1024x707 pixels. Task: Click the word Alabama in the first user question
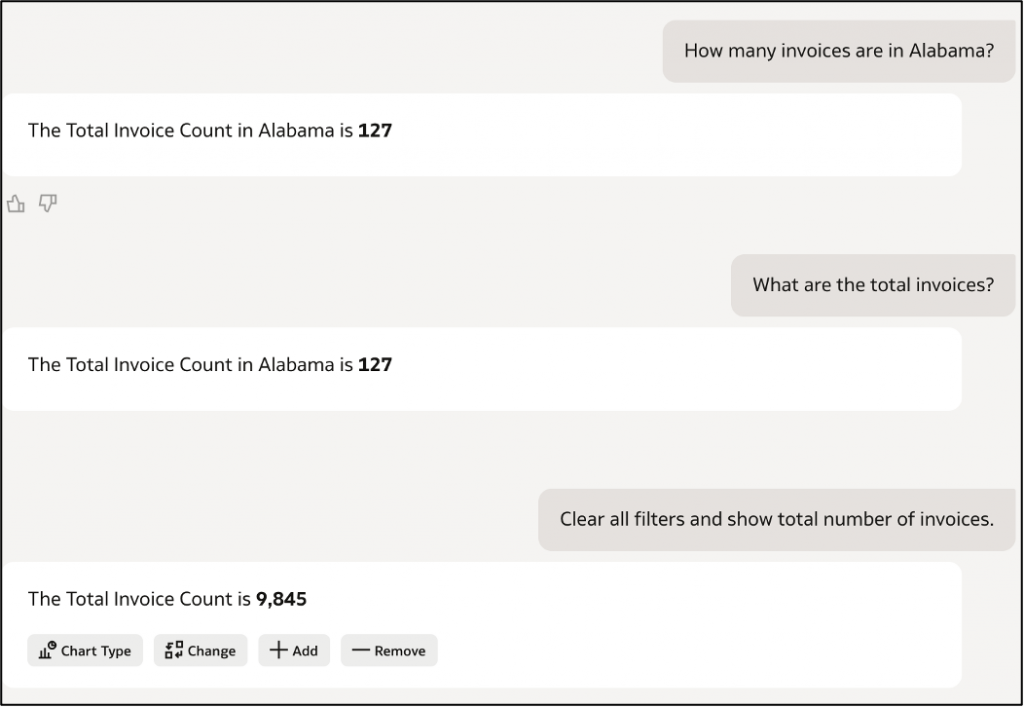(947, 51)
